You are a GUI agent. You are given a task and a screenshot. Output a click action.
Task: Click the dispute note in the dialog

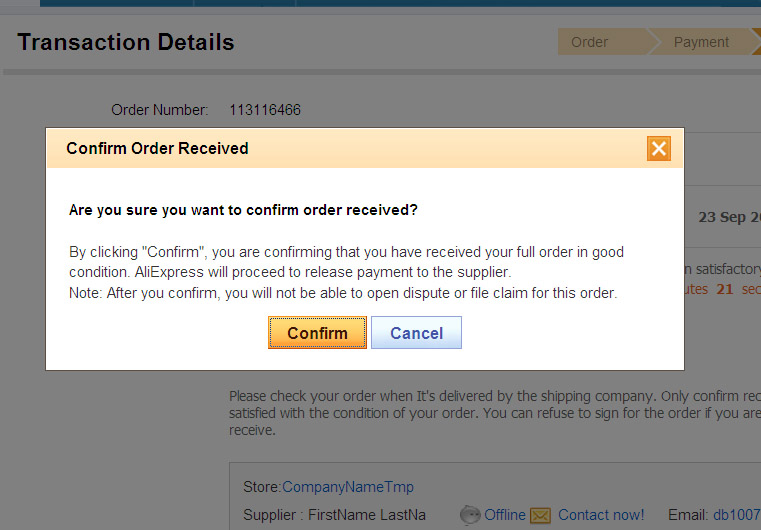click(x=343, y=293)
